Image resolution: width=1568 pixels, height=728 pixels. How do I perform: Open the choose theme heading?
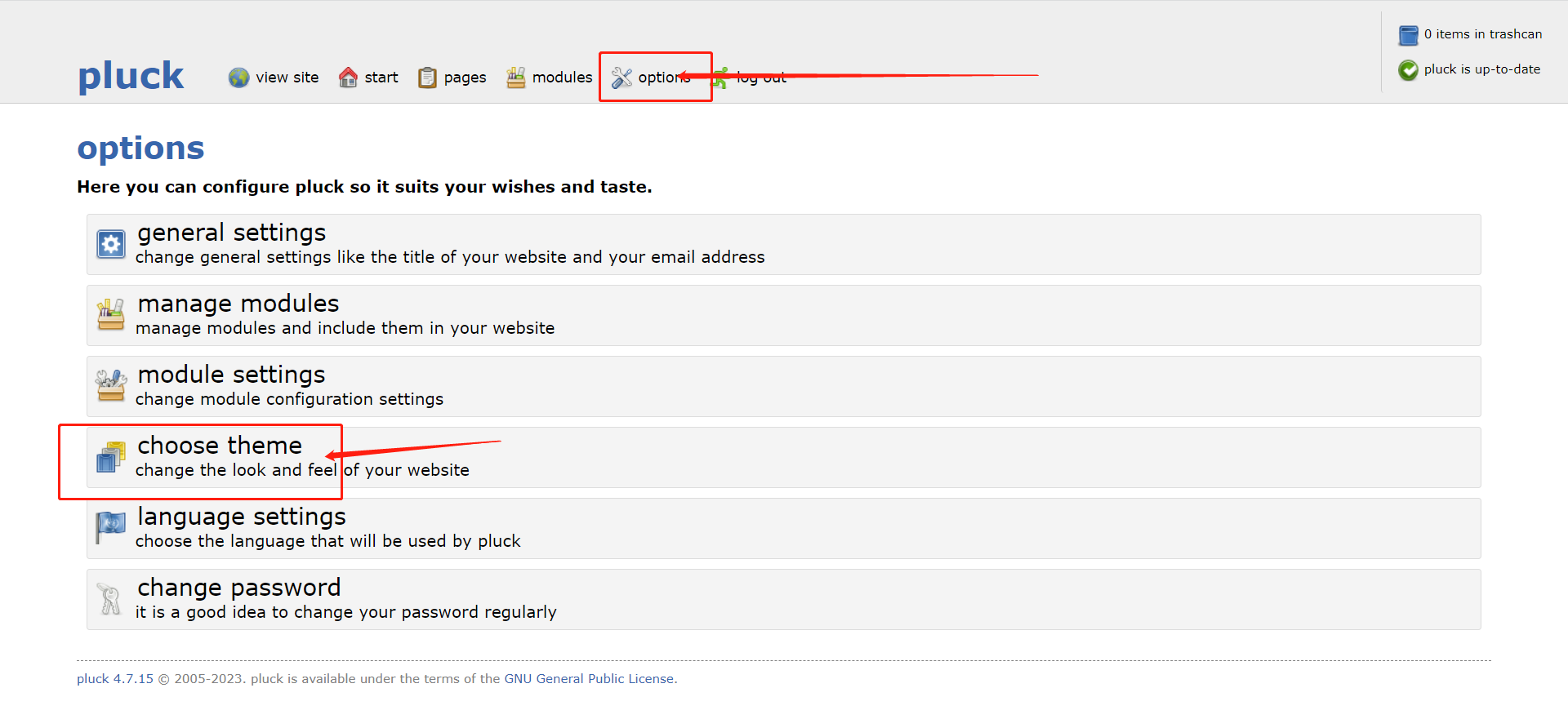coord(220,446)
